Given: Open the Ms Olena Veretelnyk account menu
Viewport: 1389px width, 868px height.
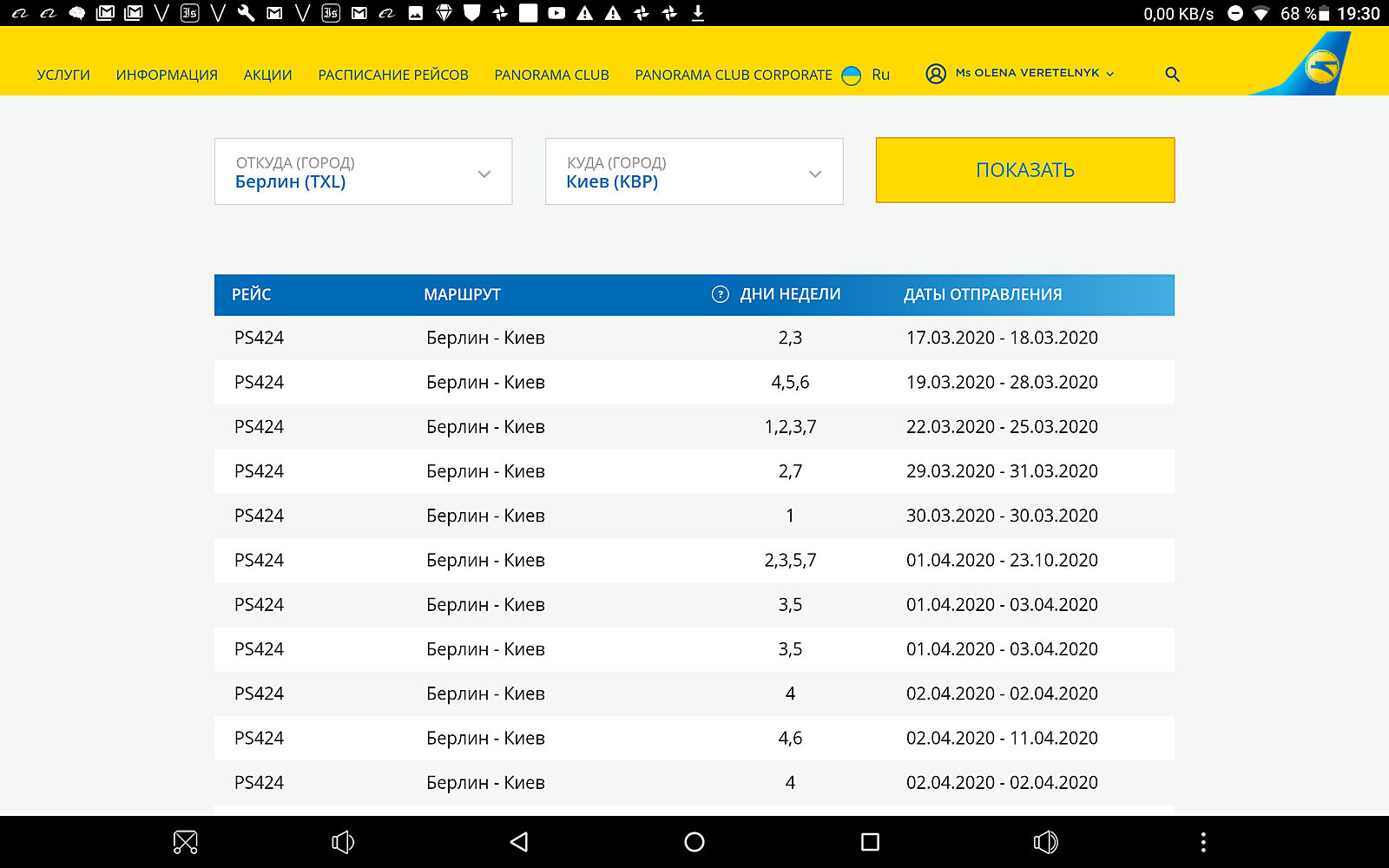Looking at the screenshot, I should tap(1029, 74).
